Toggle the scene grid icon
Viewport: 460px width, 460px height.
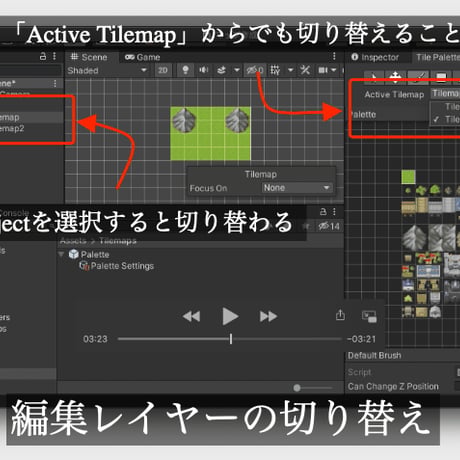pos(275,70)
